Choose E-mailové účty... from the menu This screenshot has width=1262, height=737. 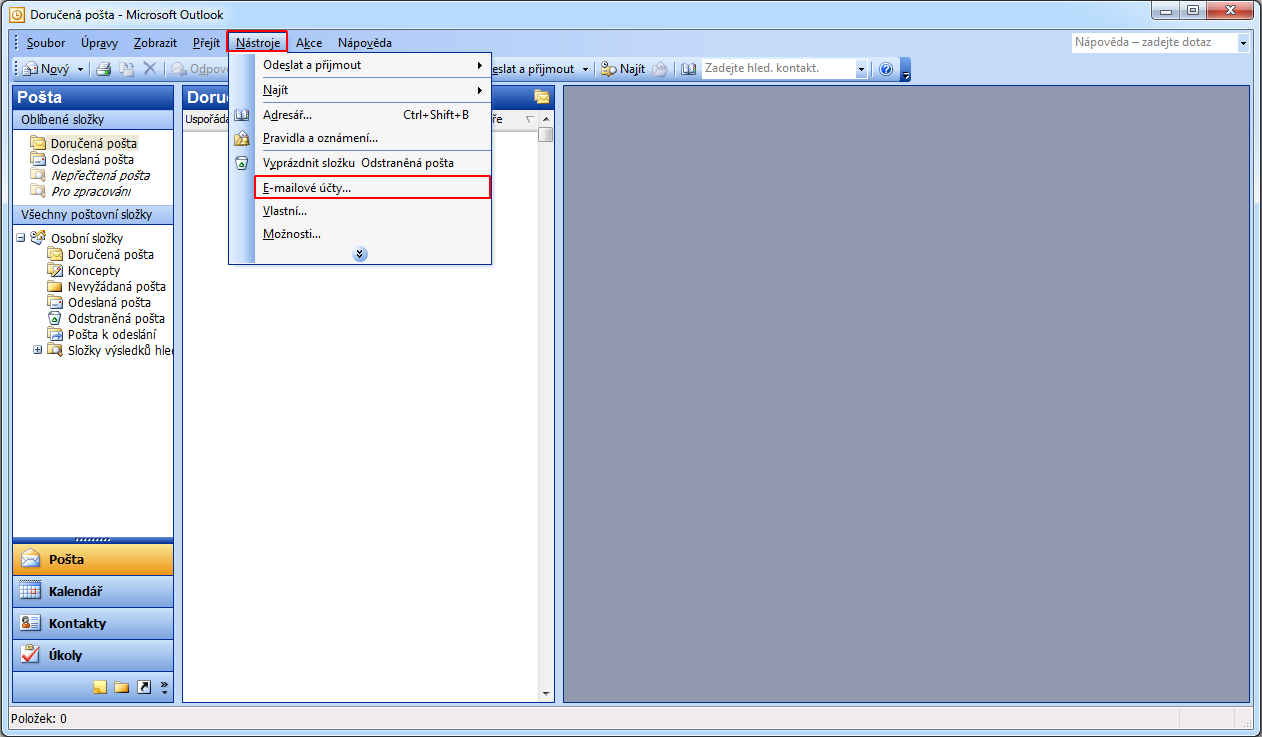tap(372, 187)
